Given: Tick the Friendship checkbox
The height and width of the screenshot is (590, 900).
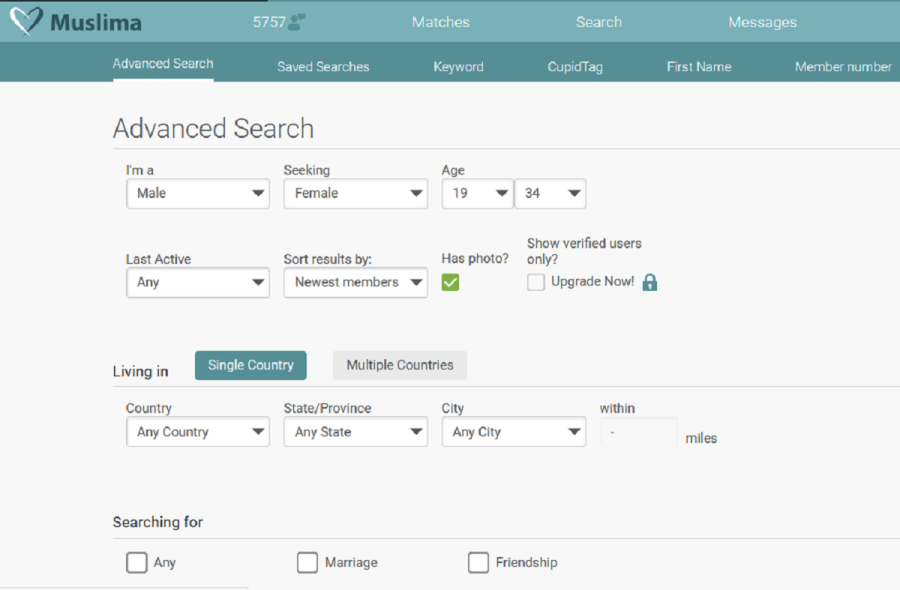Looking at the screenshot, I should pyautogui.click(x=478, y=563).
